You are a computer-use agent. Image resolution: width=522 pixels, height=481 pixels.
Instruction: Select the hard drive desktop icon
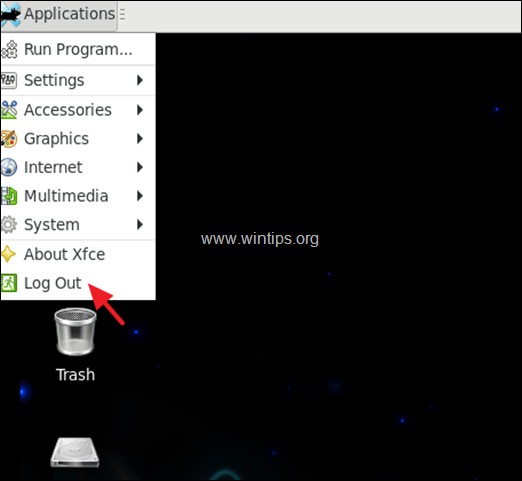75,452
